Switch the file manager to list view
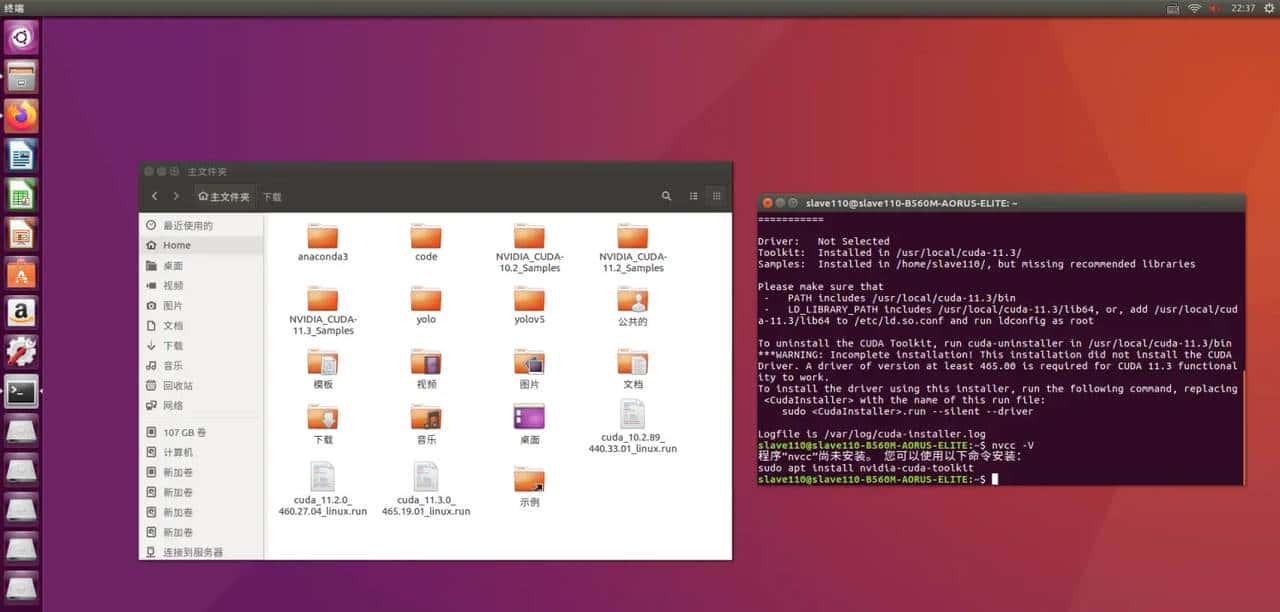This screenshot has width=1280, height=612. (693, 196)
